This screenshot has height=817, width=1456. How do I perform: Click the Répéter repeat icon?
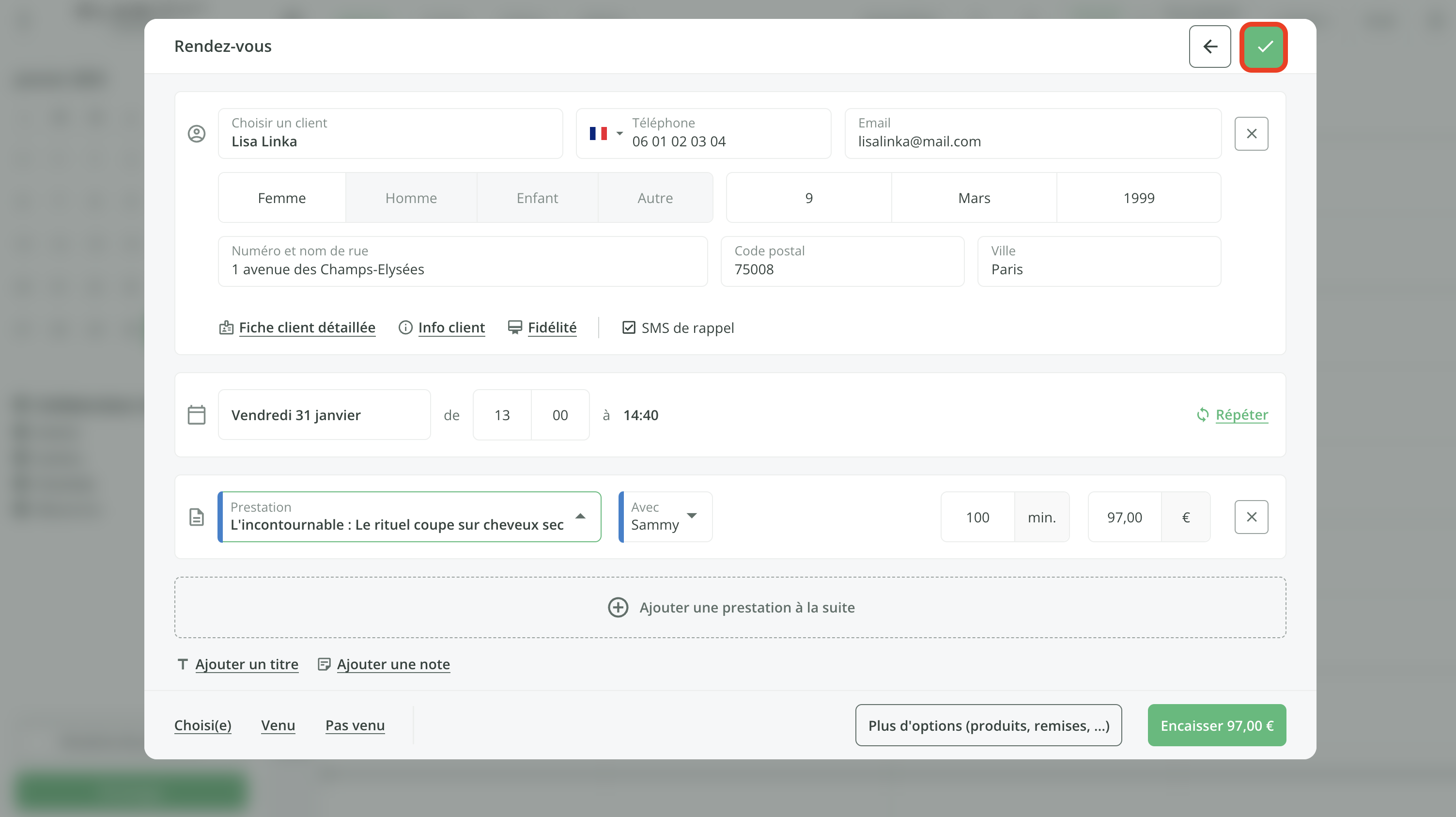pos(1202,415)
